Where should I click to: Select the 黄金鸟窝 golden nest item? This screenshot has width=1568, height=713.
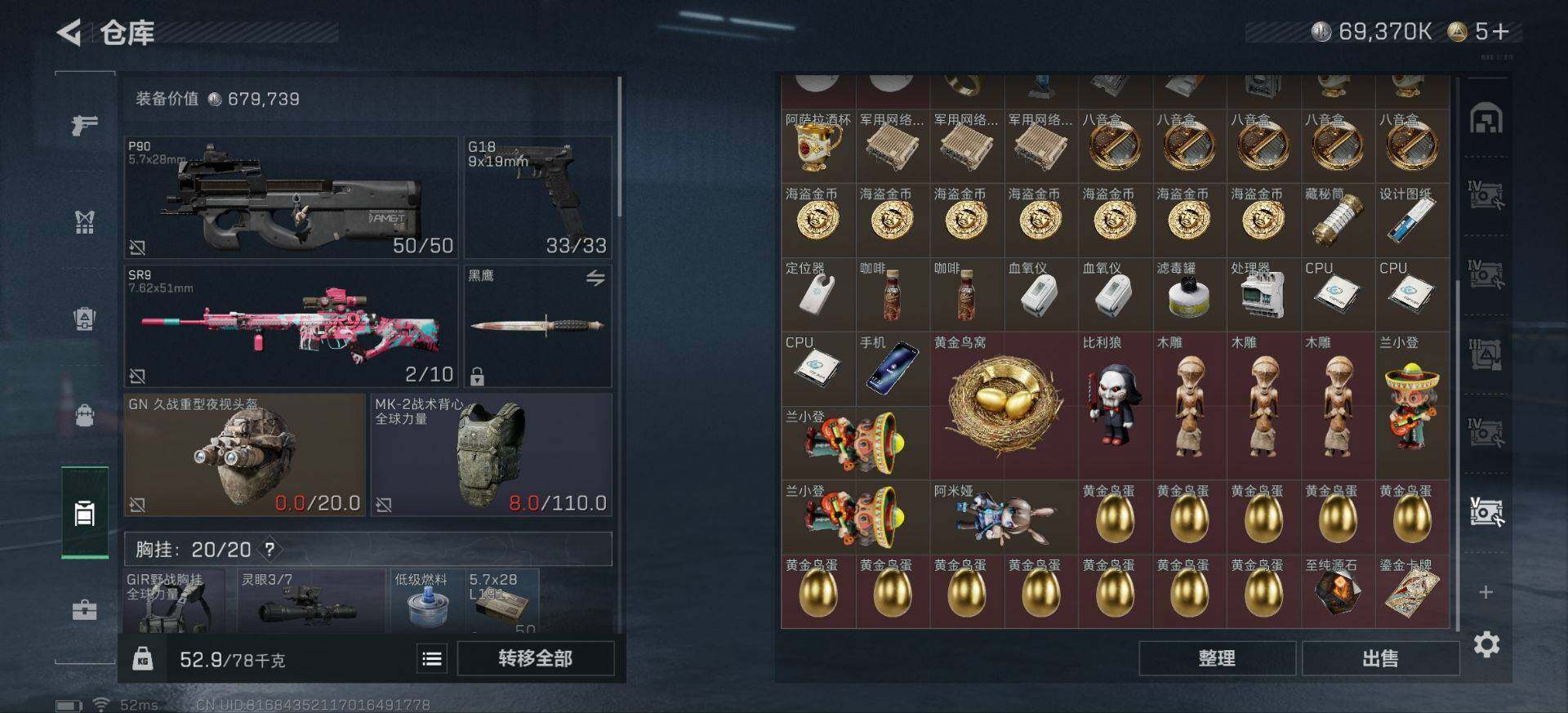[1004, 405]
